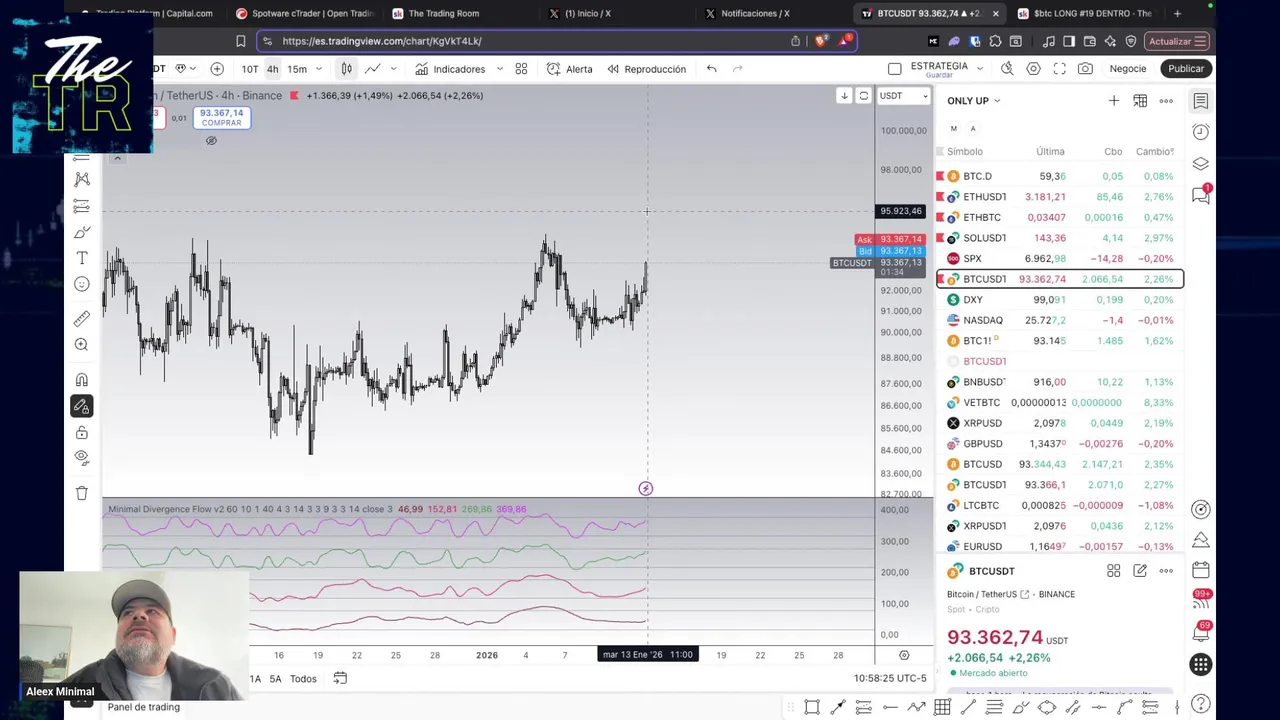This screenshot has width=1280, height=720.
Task: Open watchlist advanced table view
Action: coord(1140,101)
